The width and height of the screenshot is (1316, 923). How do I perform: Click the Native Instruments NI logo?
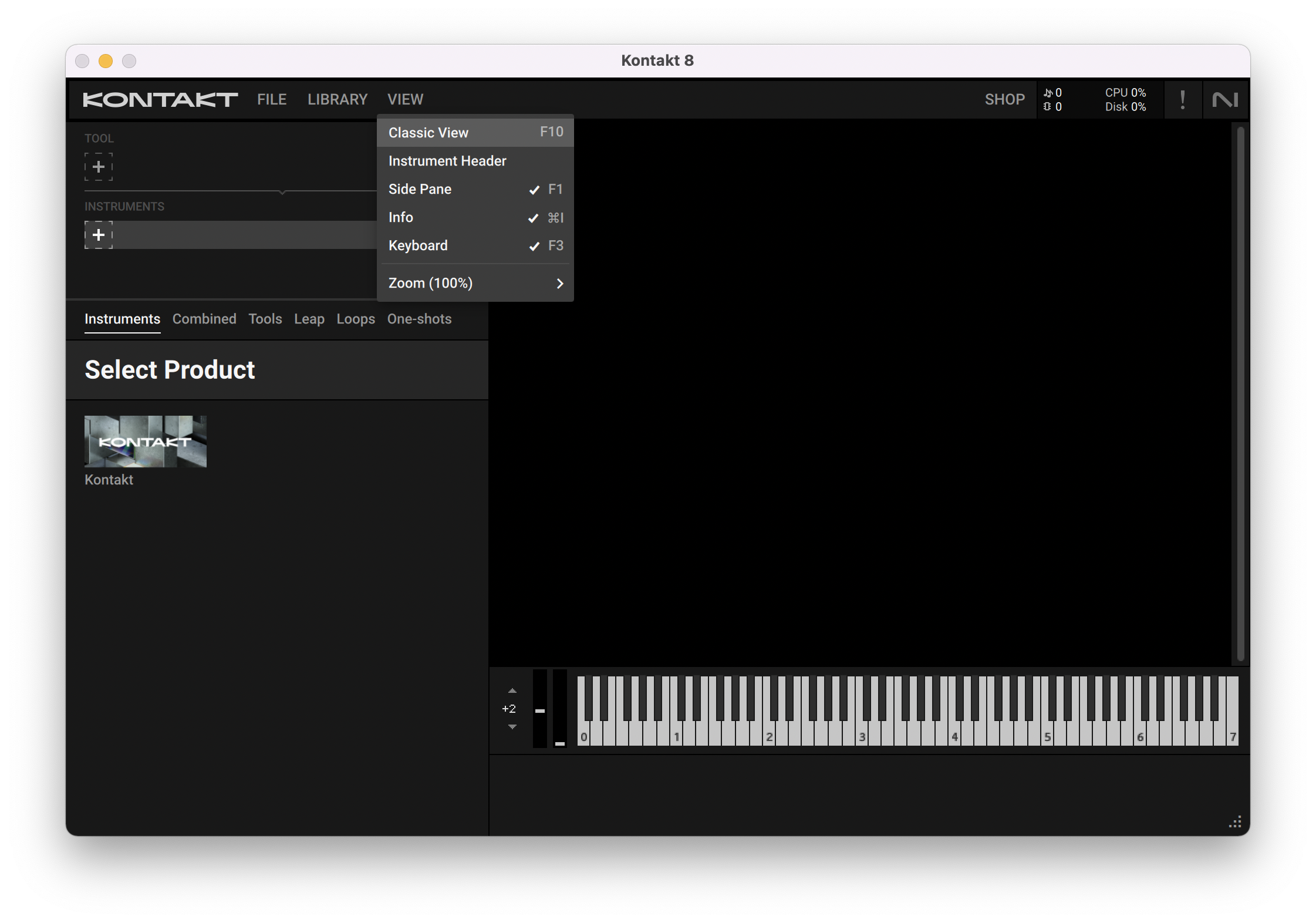coord(1225,100)
